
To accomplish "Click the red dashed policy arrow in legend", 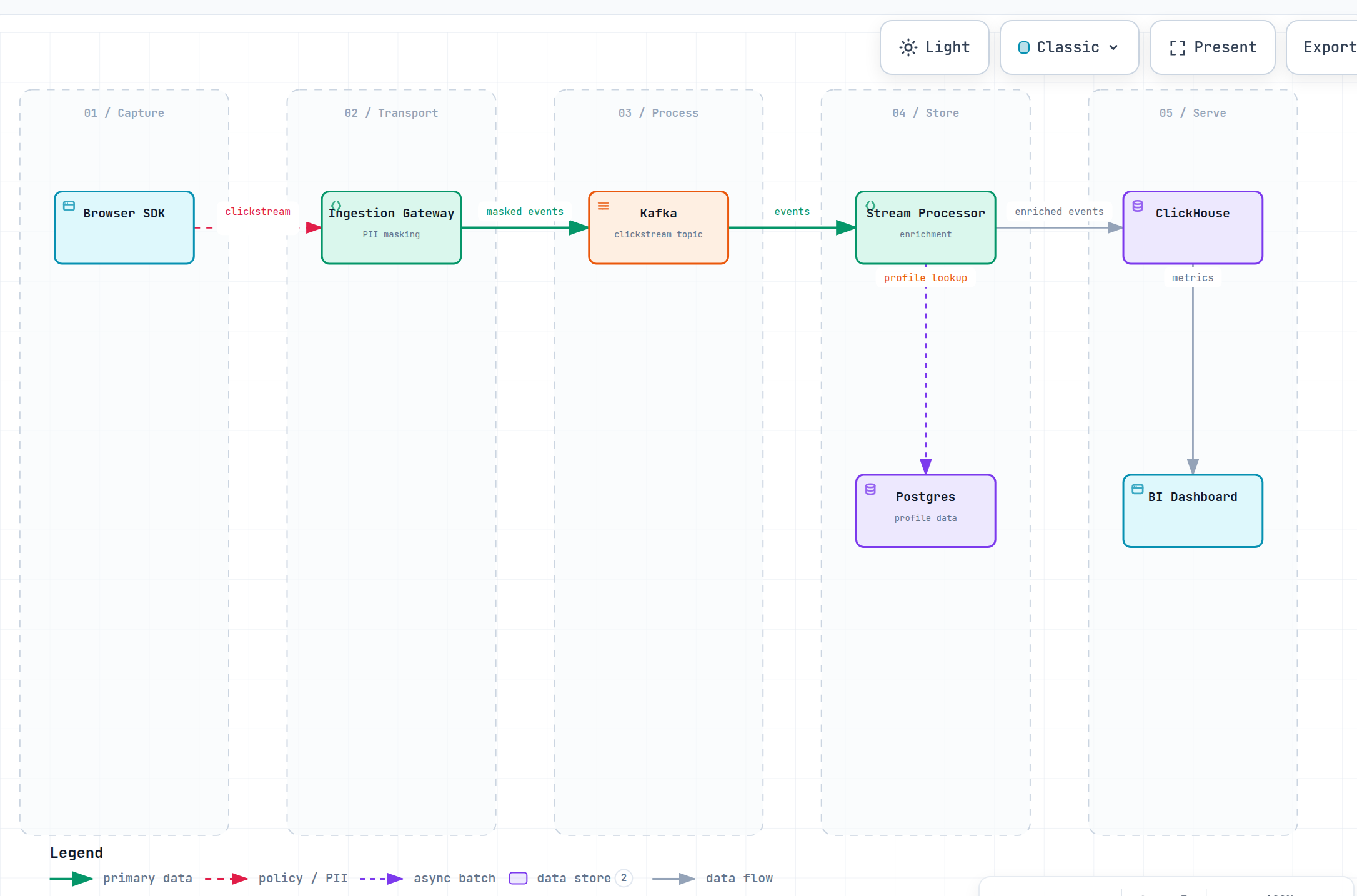I will [x=227, y=879].
